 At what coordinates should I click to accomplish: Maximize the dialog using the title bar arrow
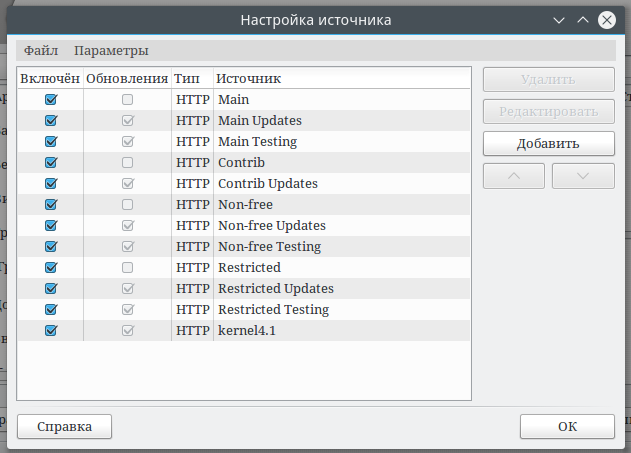click(x=583, y=20)
